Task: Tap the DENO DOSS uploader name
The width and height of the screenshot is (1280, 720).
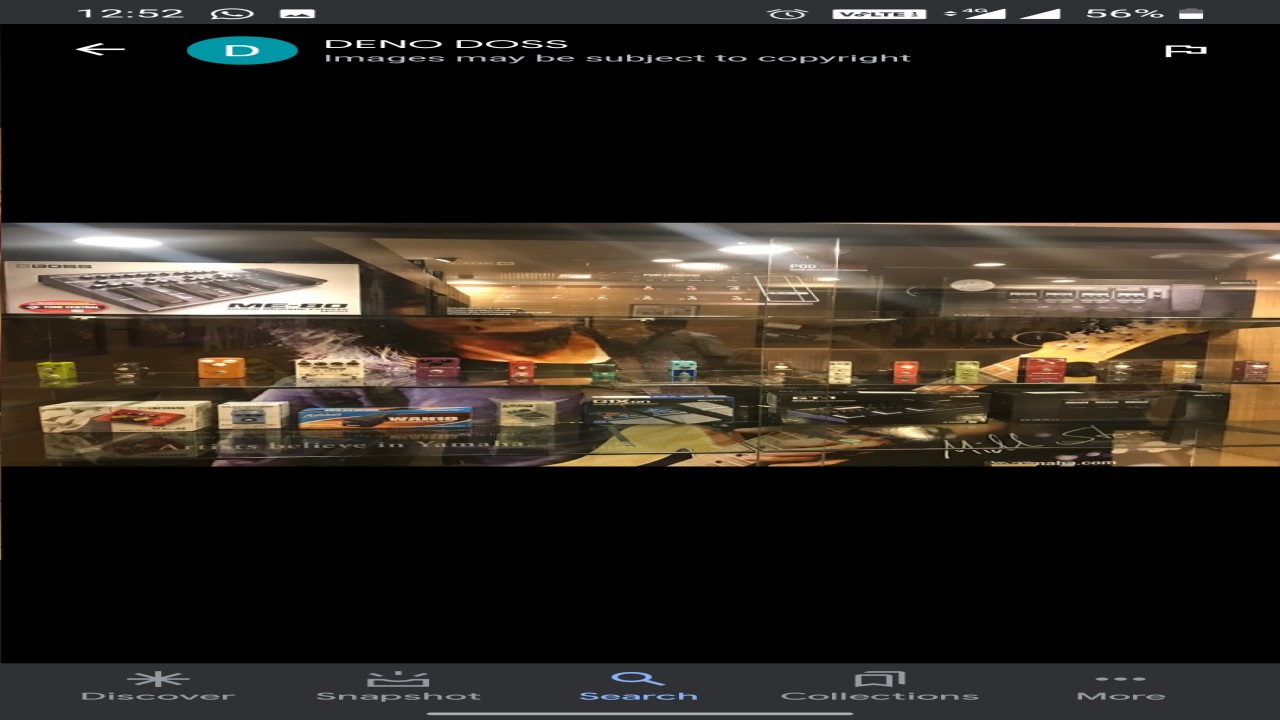Action: [x=446, y=43]
